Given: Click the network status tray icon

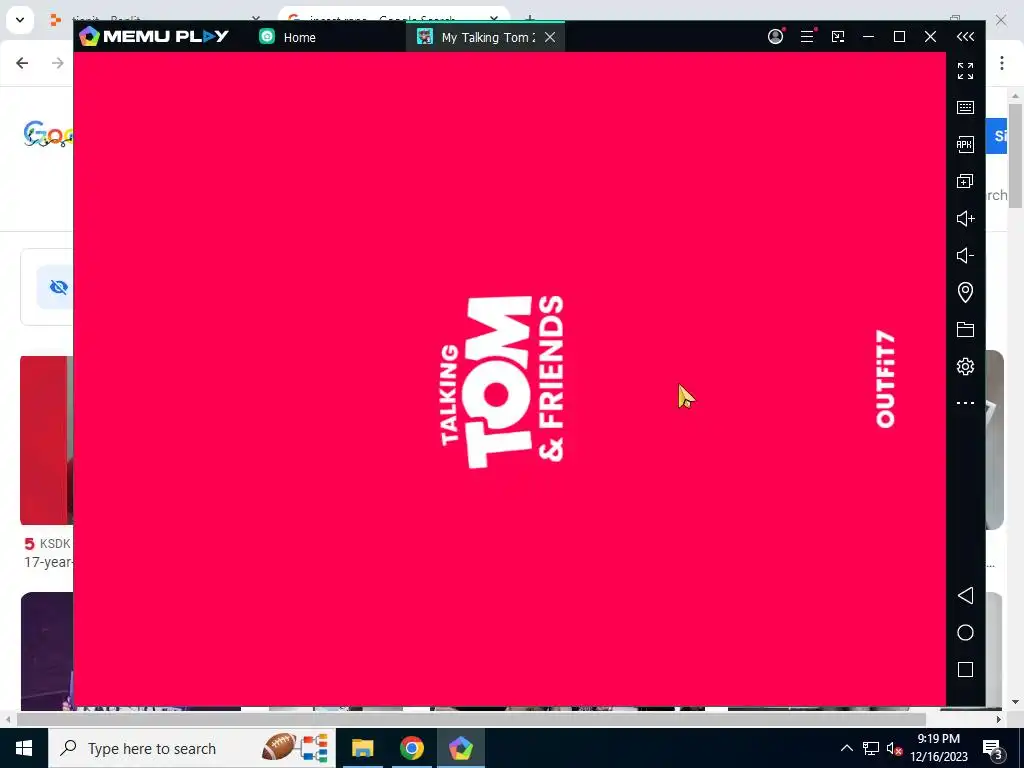Looking at the screenshot, I should pyautogui.click(x=871, y=748).
